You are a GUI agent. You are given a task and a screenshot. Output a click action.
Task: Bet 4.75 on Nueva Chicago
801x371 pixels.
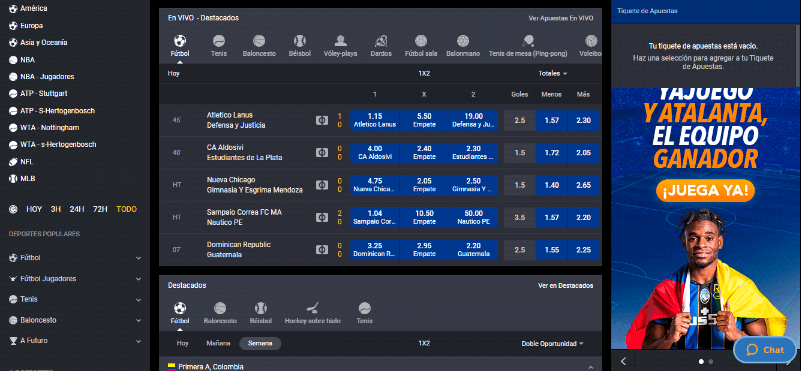[374, 185]
